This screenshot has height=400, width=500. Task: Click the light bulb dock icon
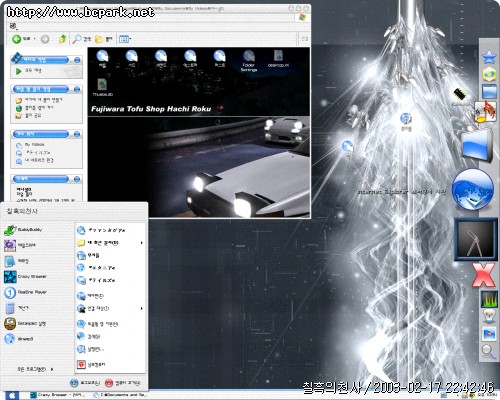pos(489,316)
